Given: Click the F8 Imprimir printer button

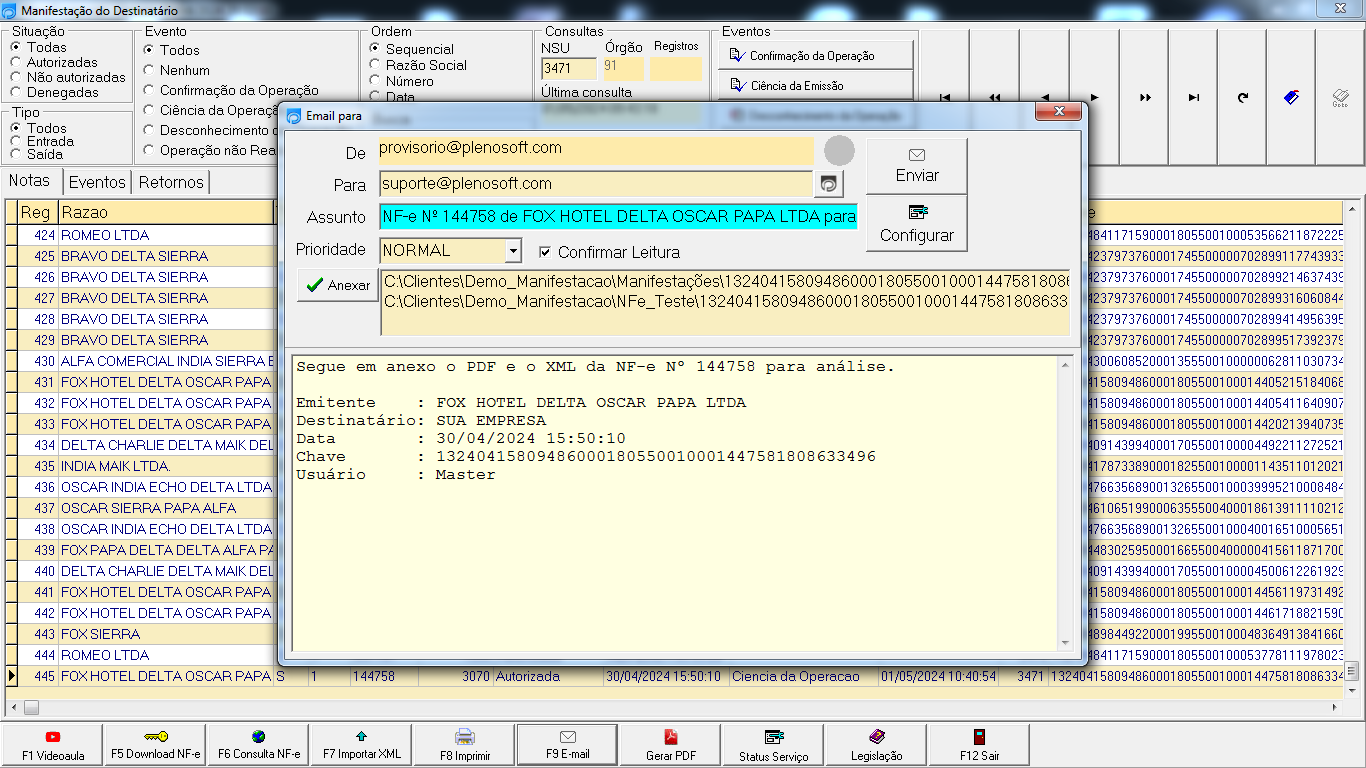Looking at the screenshot, I should 465,745.
